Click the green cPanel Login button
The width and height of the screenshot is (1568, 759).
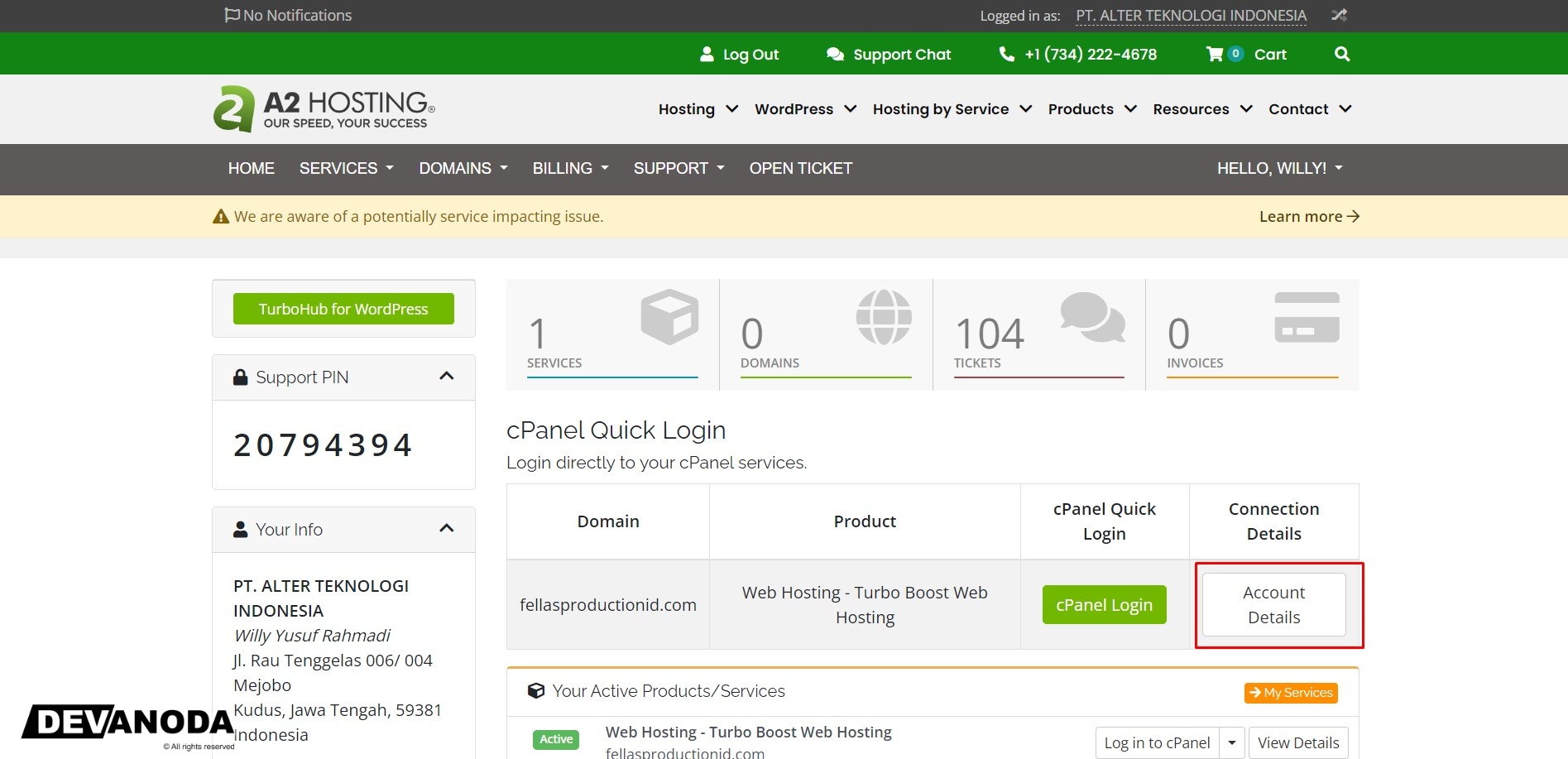[x=1104, y=605]
